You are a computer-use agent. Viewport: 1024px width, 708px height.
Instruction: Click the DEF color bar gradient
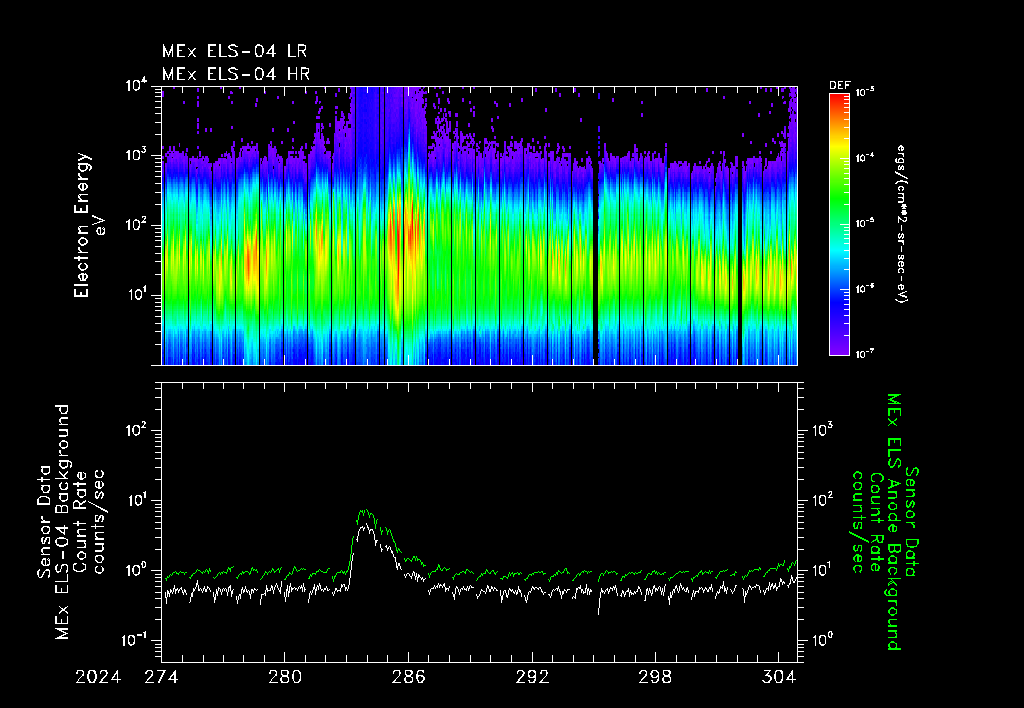point(839,224)
